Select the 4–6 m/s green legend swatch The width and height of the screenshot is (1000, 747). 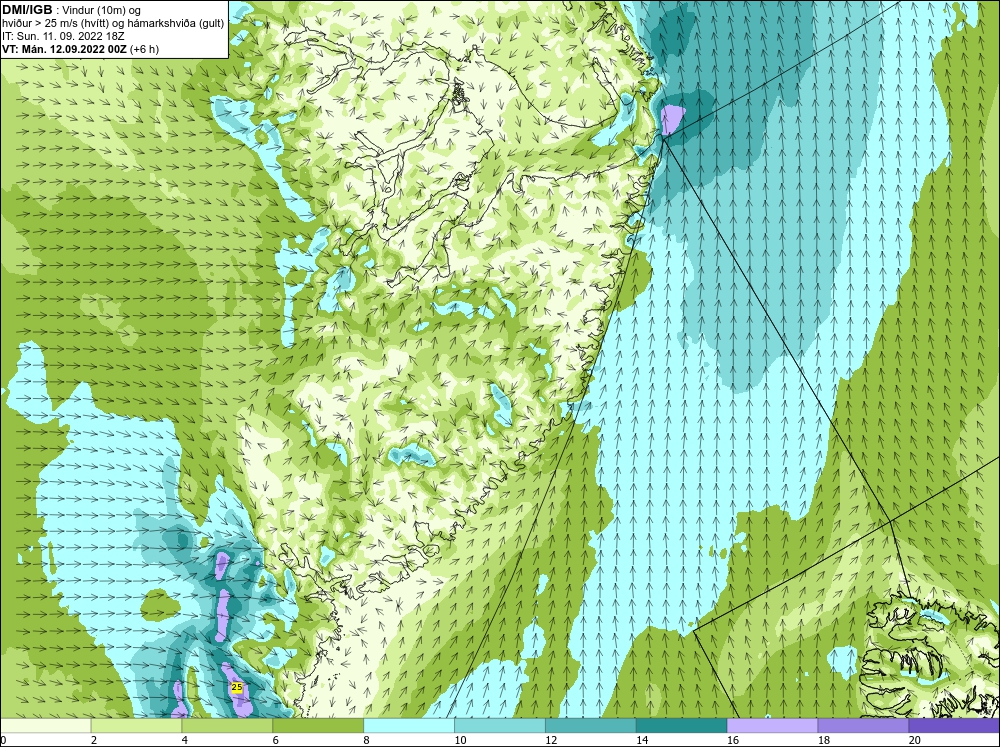(227, 726)
